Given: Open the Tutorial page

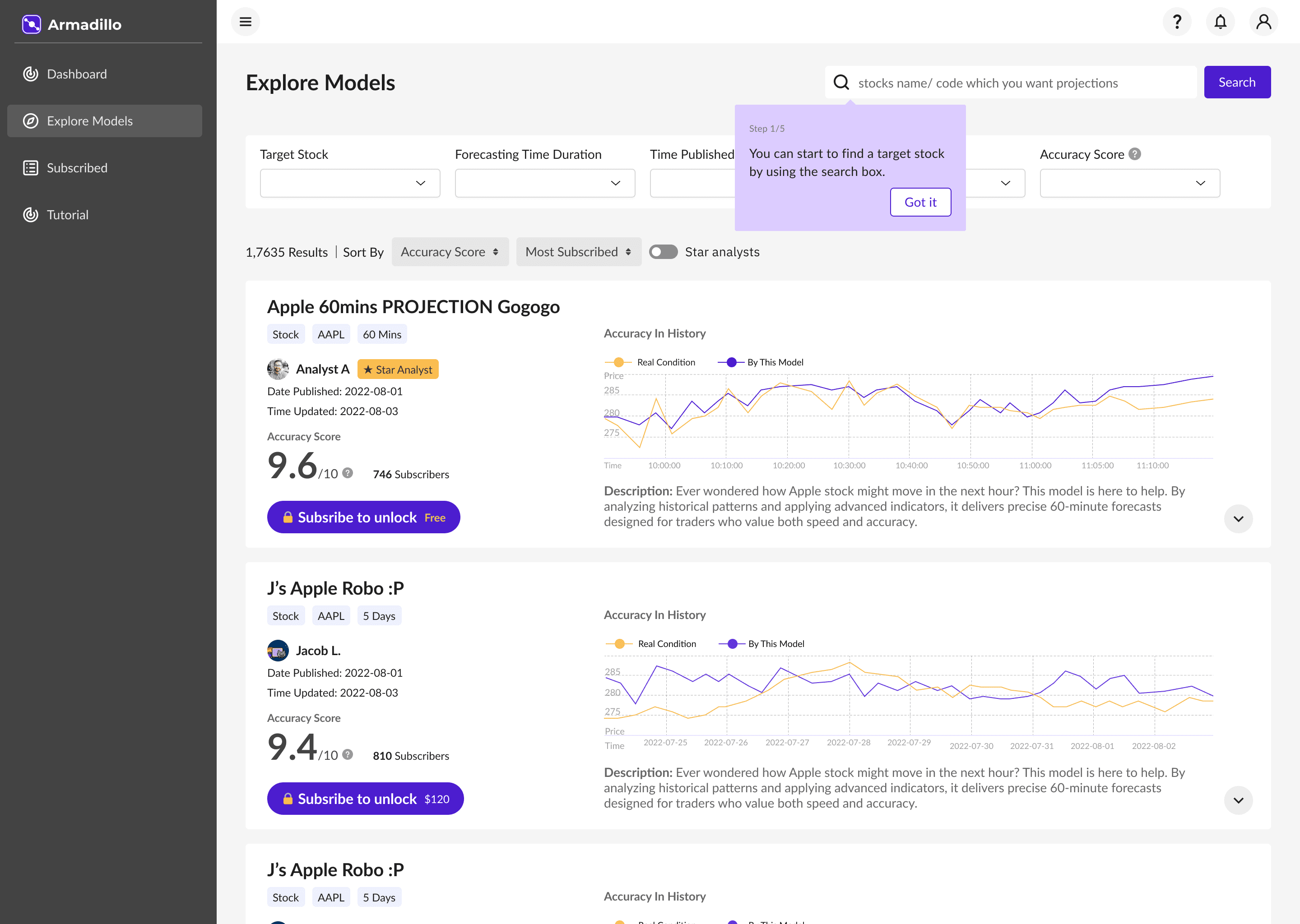Looking at the screenshot, I should tap(105, 215).
